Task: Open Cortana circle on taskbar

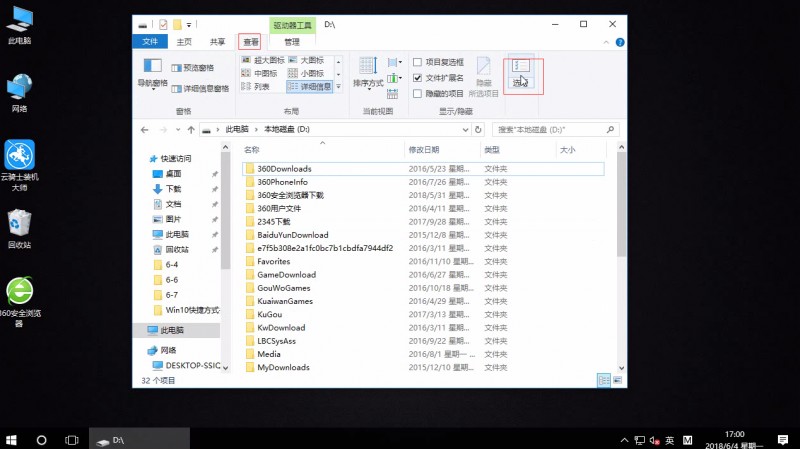Action: [42, 440]
